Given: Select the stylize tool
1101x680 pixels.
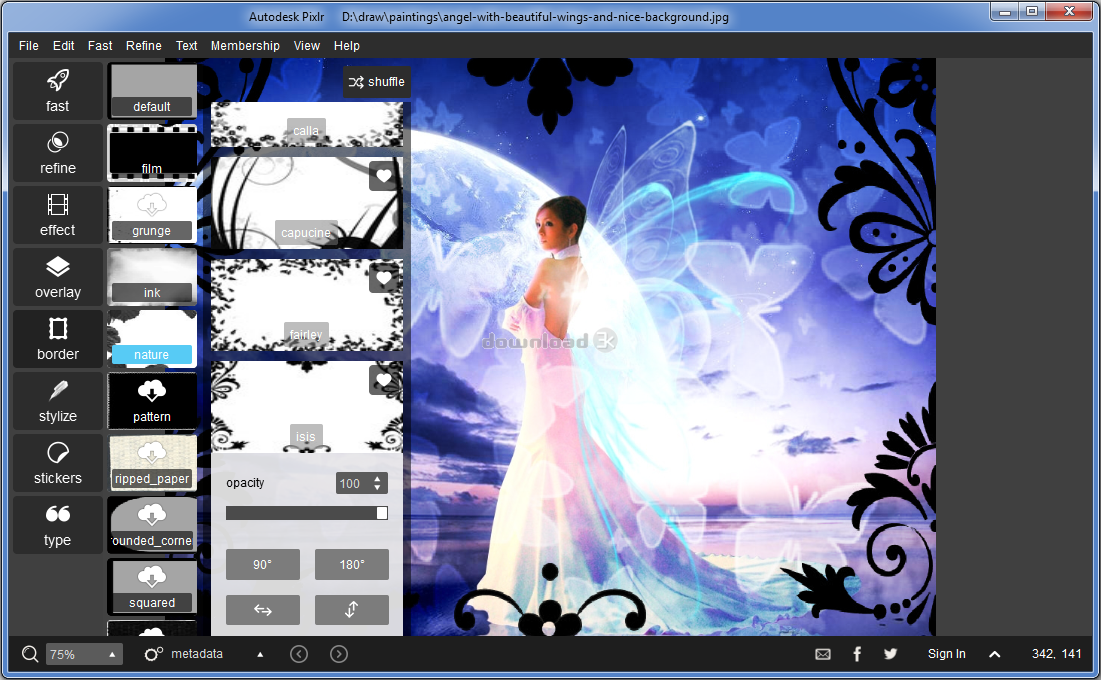Looking at the screenshot, I should click(x=57, y=401).
